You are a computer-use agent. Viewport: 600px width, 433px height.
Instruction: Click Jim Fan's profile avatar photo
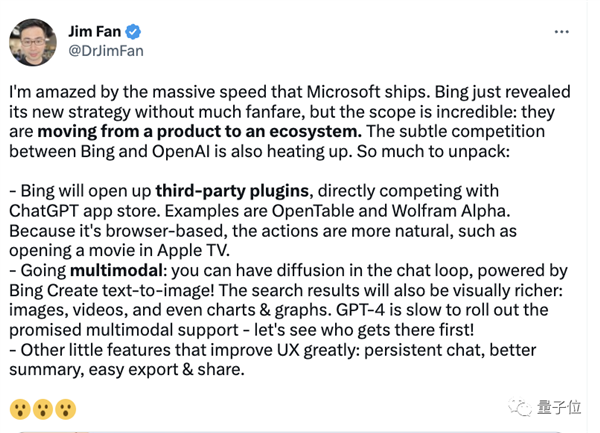tap(32, 41)
